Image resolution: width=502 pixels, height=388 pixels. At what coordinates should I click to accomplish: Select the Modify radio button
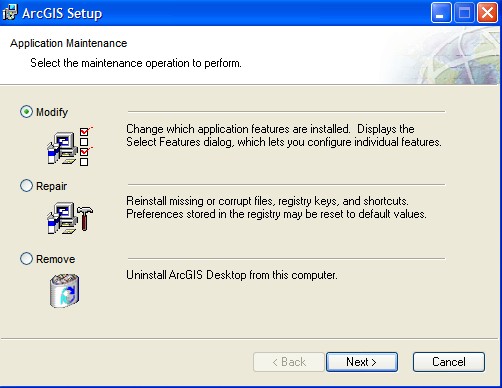[26, 112]
